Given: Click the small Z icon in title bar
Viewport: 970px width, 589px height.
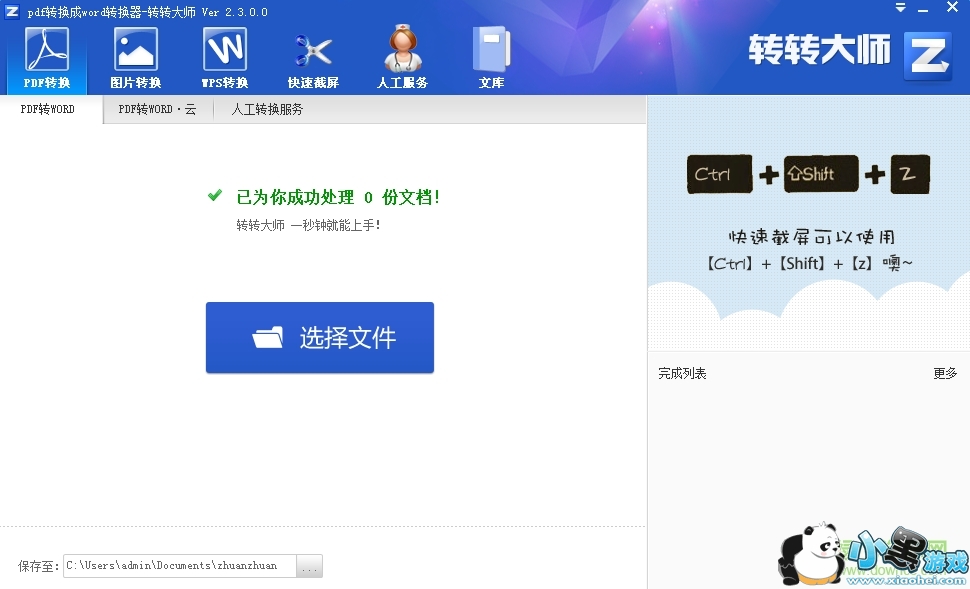Looking at the screenshot, I should coord(12,11).
